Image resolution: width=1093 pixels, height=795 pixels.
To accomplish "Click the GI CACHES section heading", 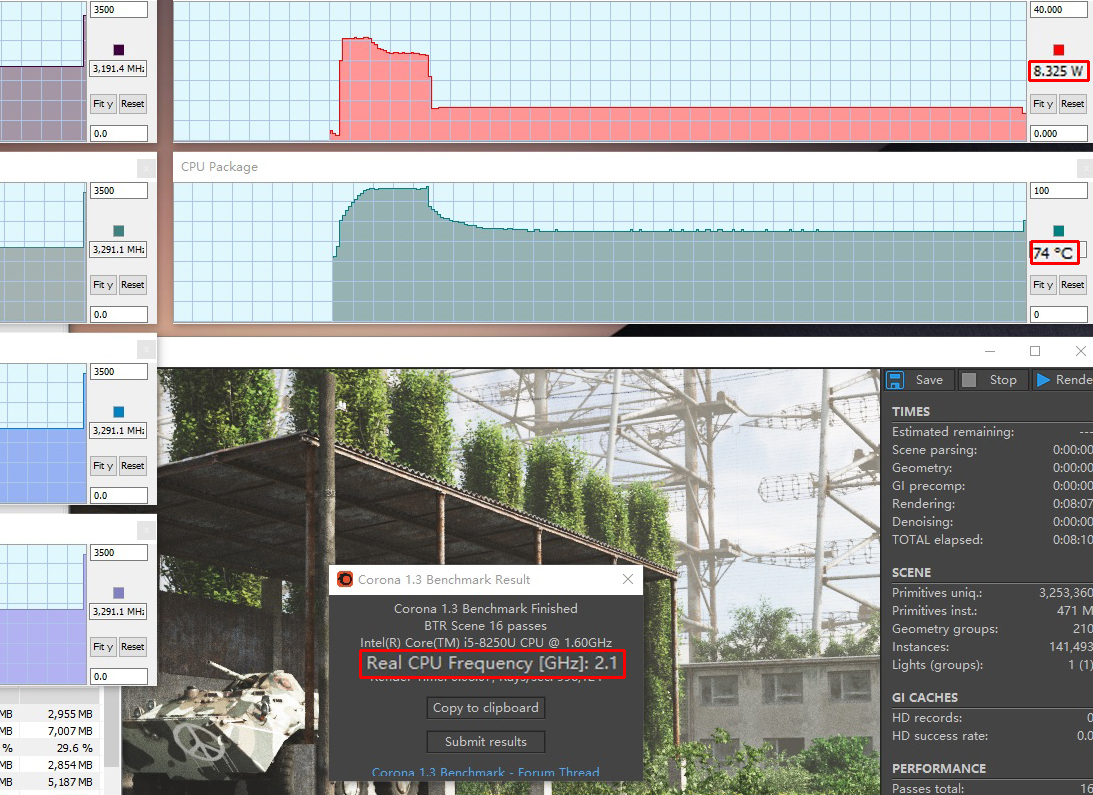I will pos(925,697).
